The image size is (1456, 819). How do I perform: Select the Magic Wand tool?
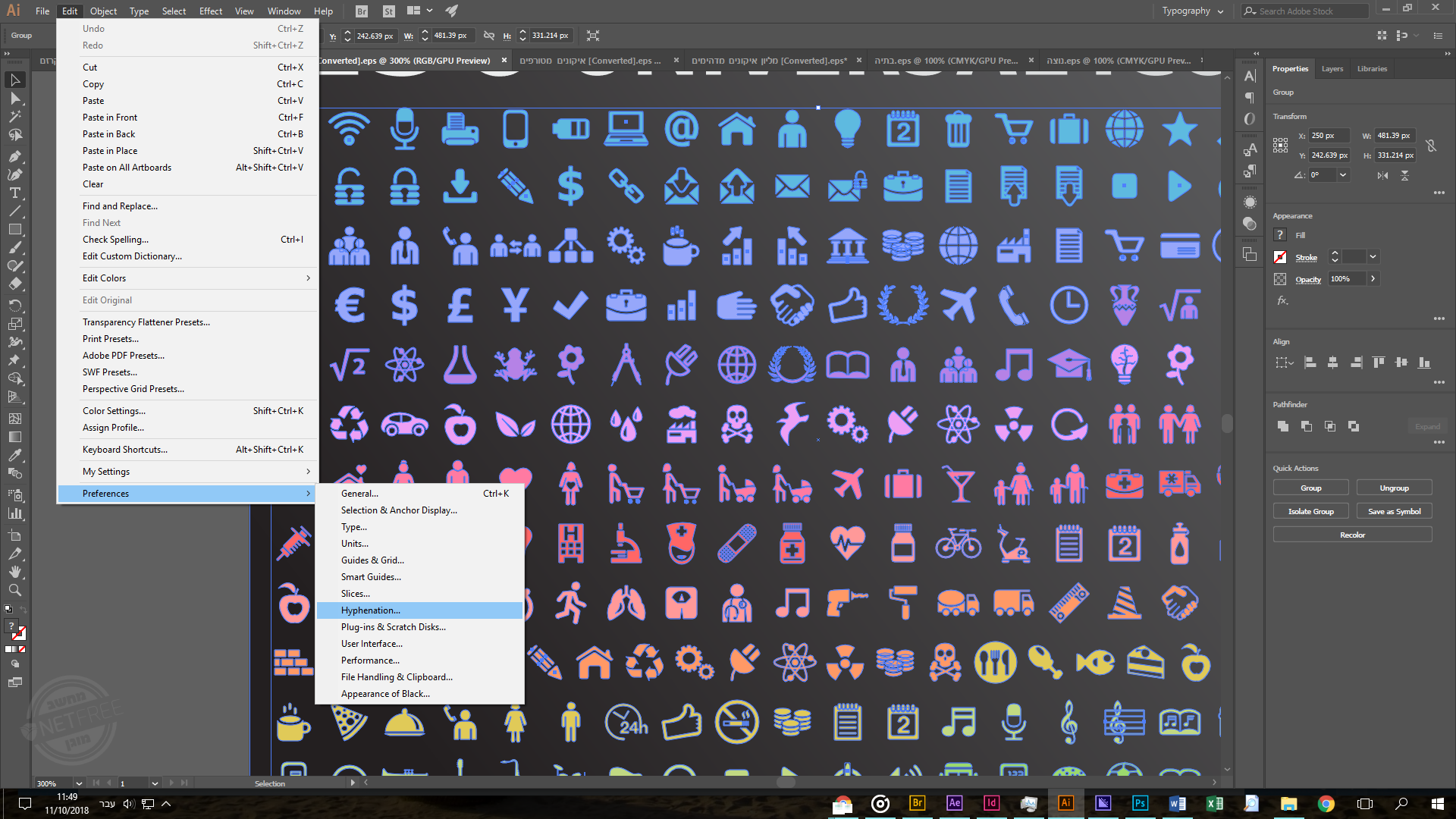(15, 117)
